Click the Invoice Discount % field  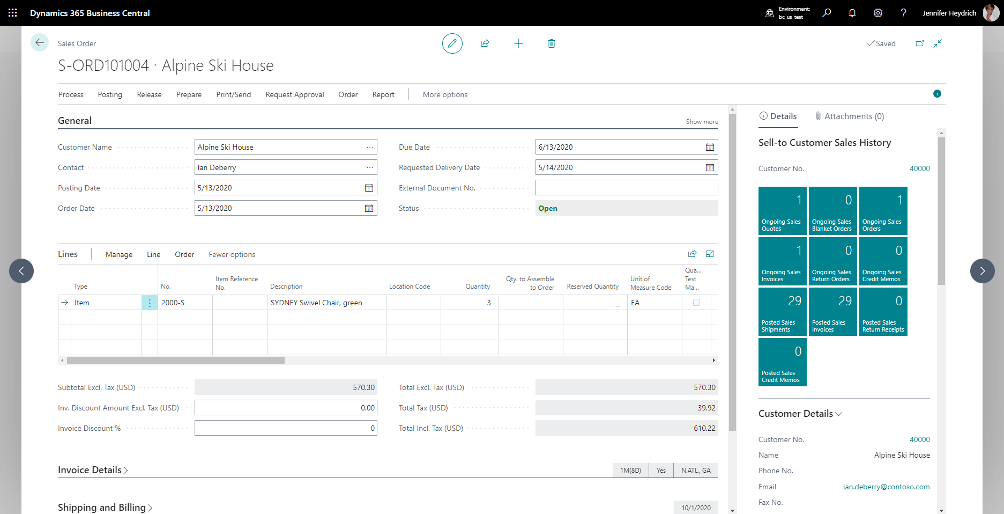tap(286, 428)
